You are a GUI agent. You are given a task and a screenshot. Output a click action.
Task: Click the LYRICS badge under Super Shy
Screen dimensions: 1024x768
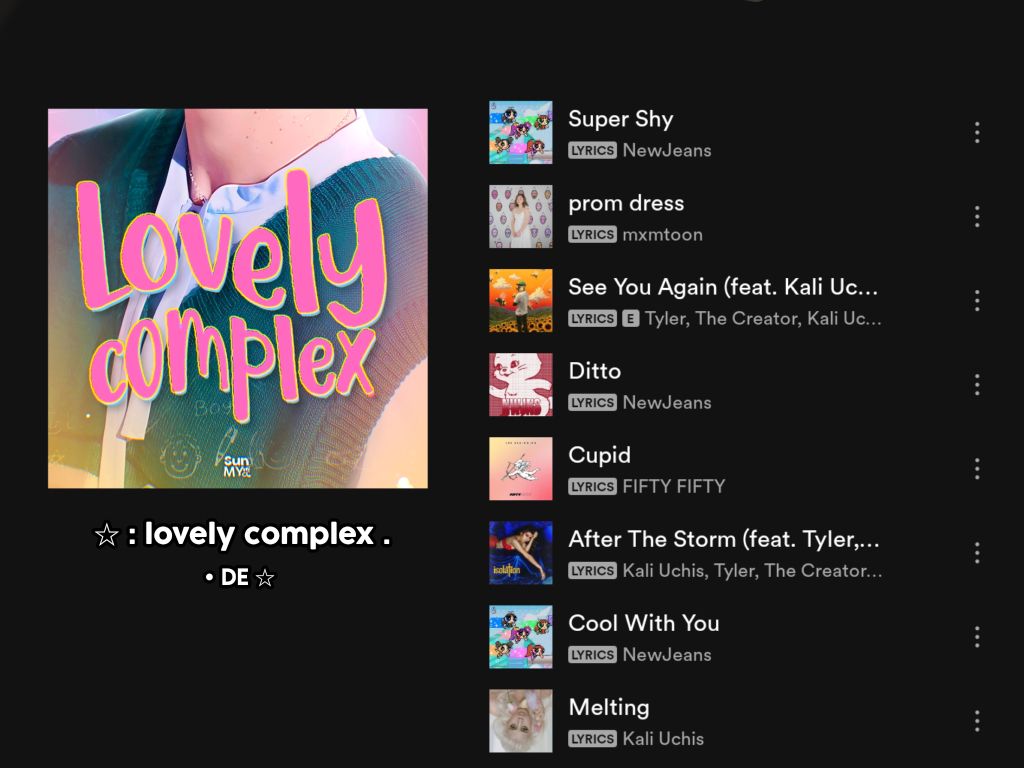592,150
